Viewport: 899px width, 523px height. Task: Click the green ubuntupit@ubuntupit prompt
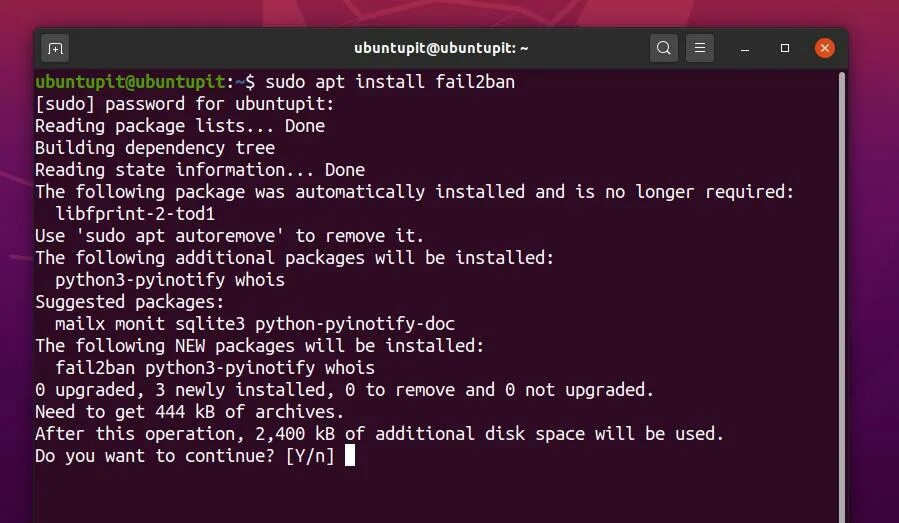click(130, 81)
